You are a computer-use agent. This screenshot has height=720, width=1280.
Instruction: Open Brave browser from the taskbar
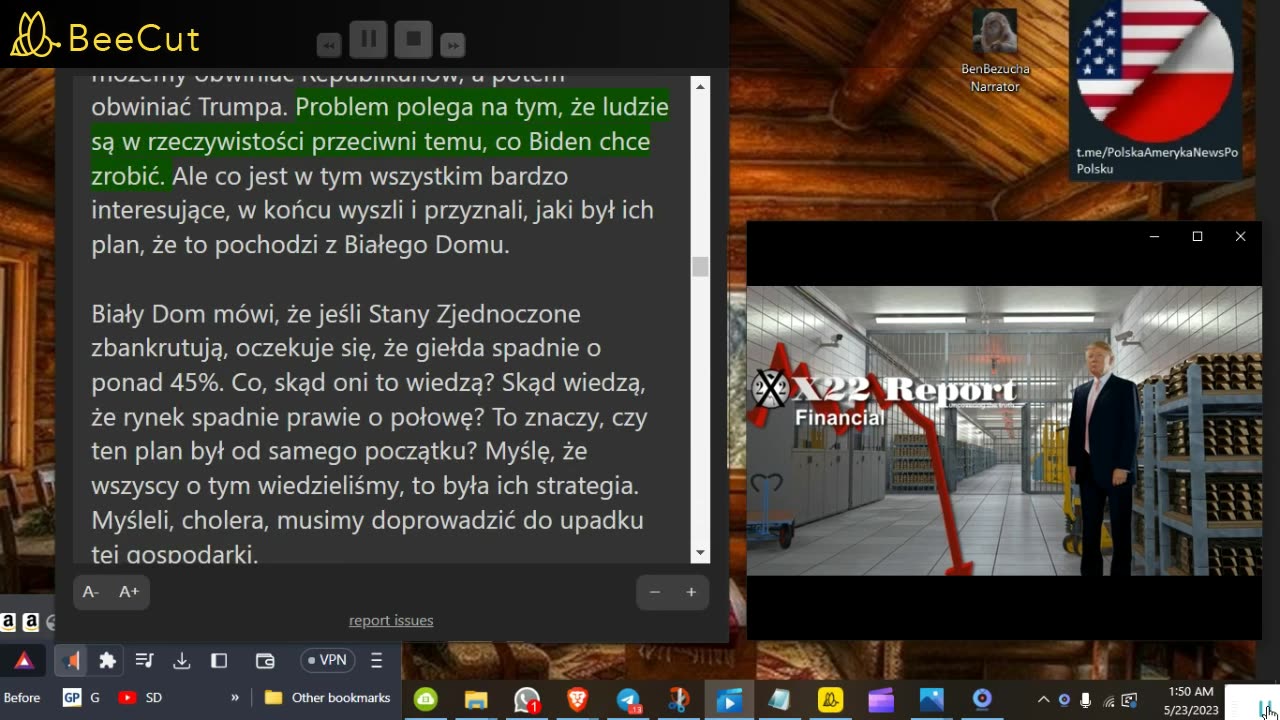tap(577, 700)
